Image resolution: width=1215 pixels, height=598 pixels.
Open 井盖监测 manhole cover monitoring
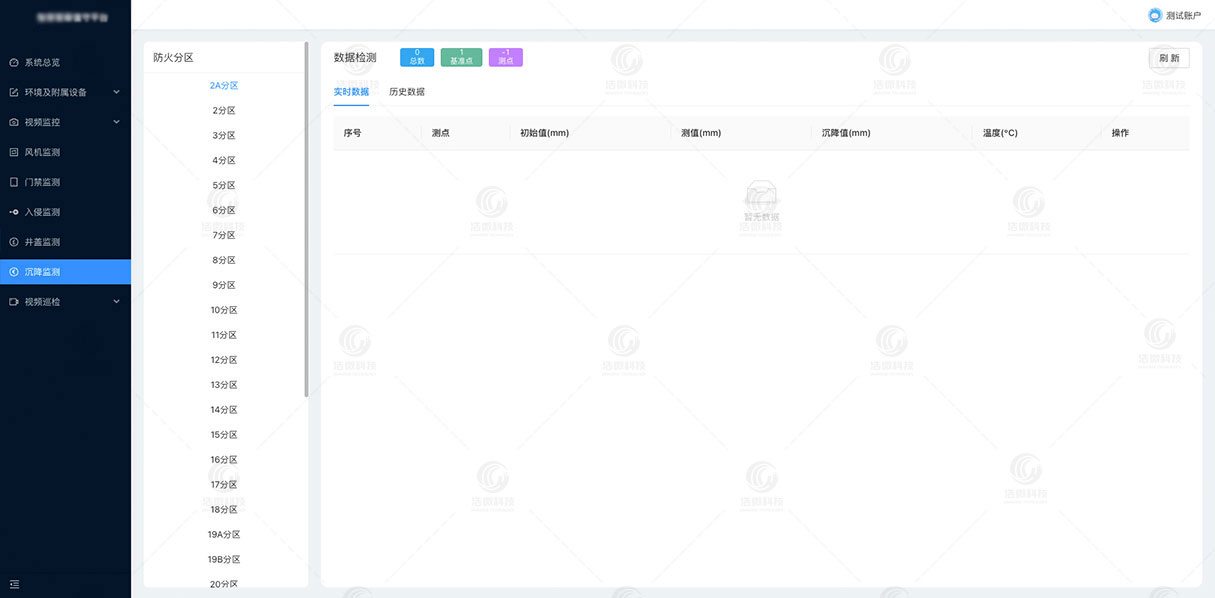coord(13,241)
